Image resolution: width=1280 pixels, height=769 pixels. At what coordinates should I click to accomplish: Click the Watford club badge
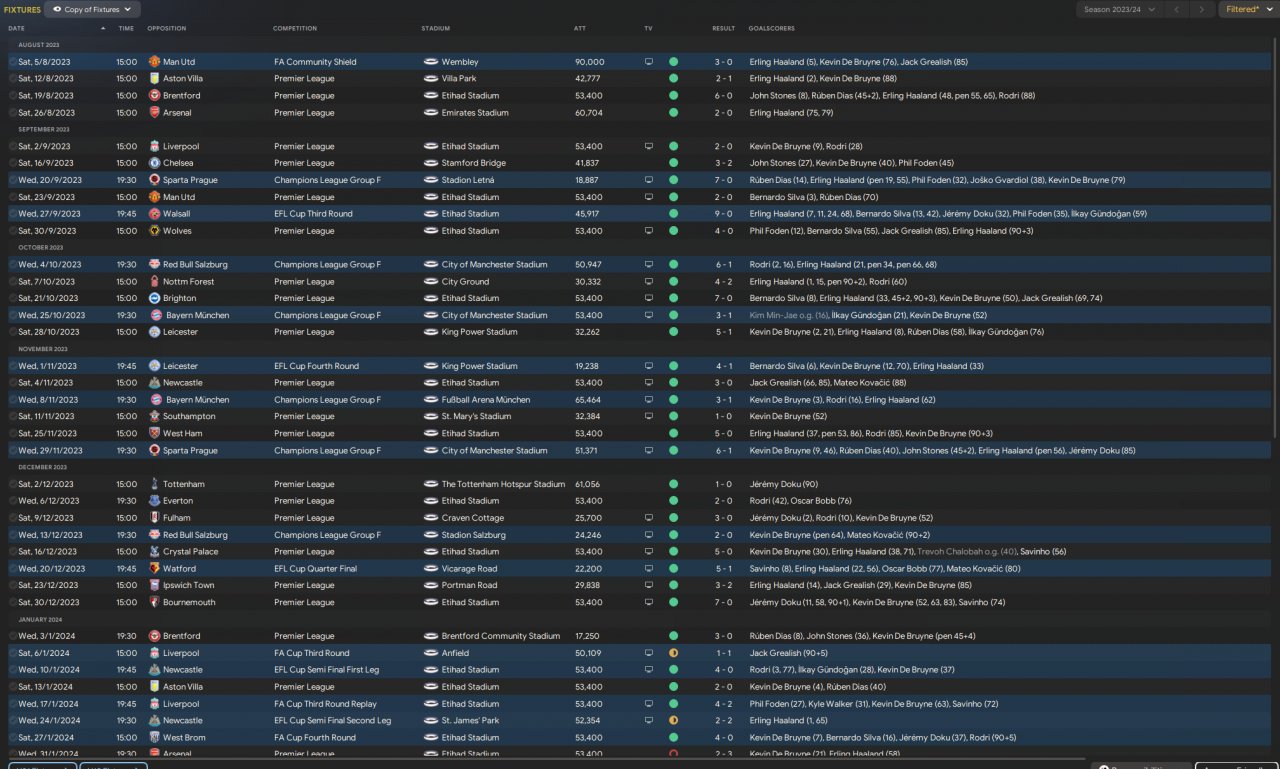[x=154, y=569]
